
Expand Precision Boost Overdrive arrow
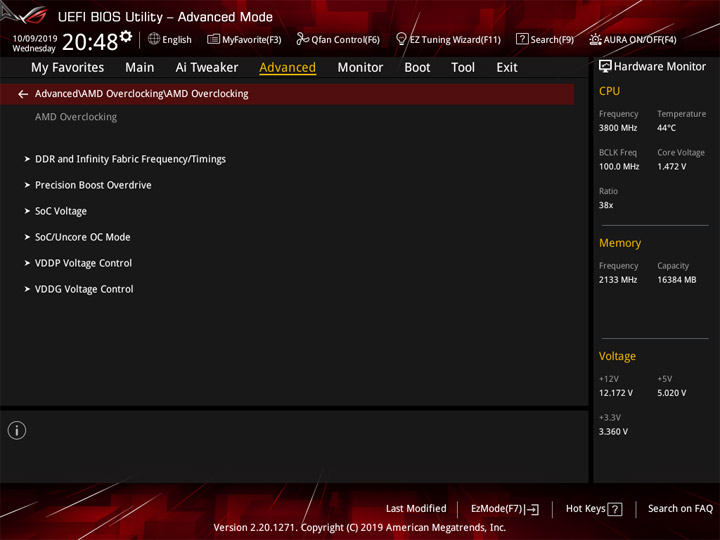pyautogui.click(x=27, y=185)
